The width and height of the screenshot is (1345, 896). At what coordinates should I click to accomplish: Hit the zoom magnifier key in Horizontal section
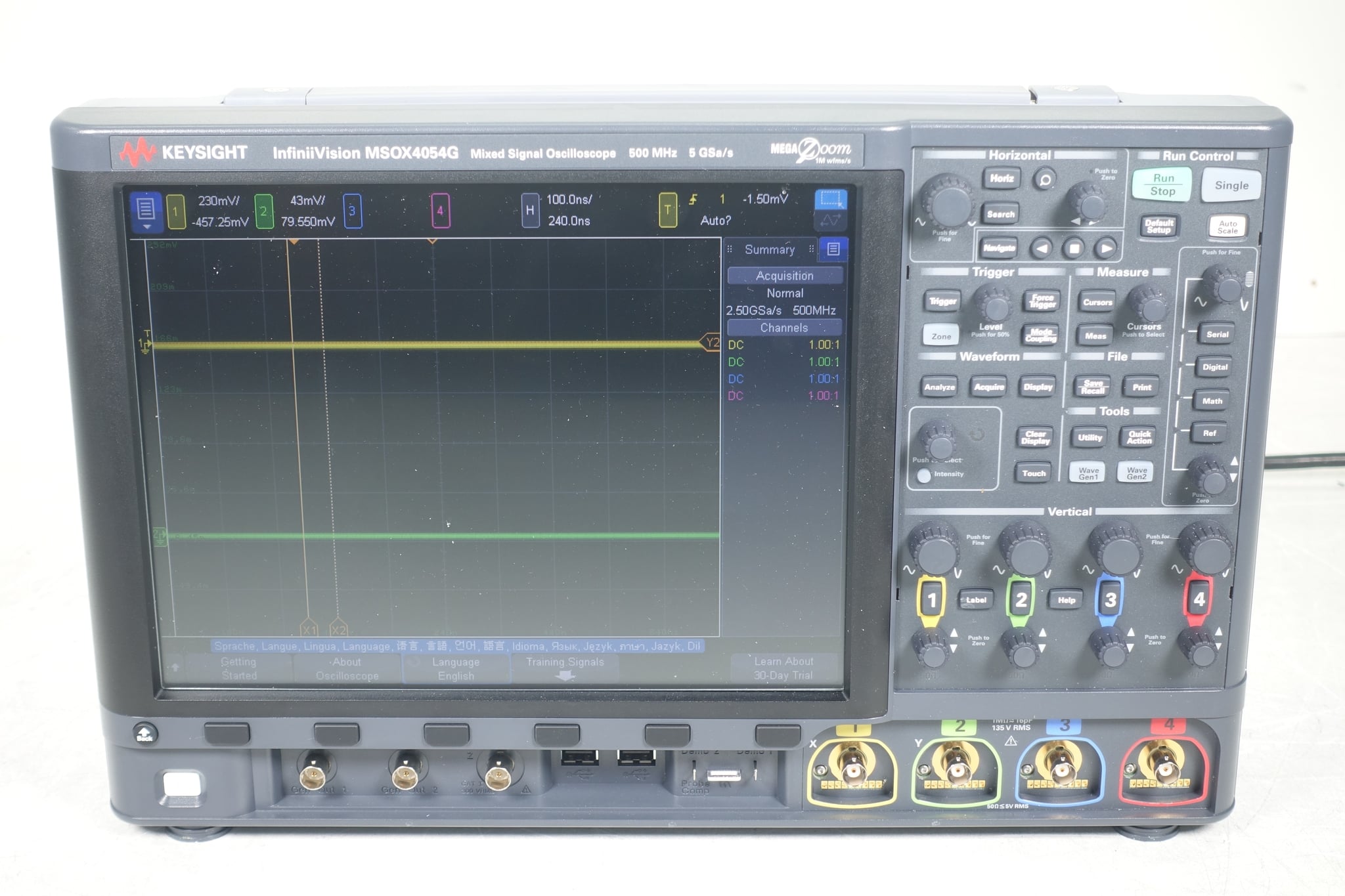1044,179
